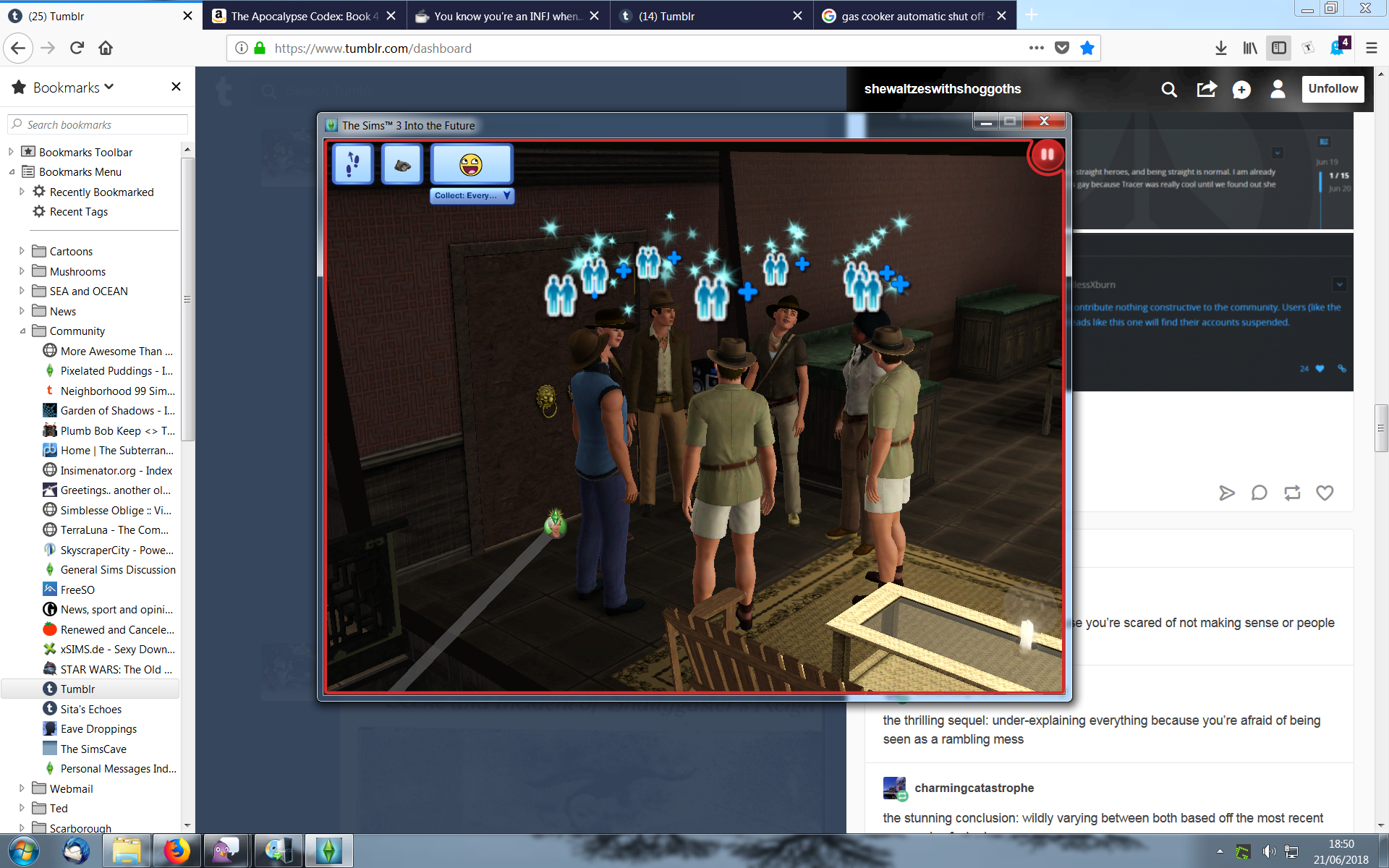Screen dimensions: 1389x868
Task: Open the FreeSO bookmark
Action: point(69,590)
